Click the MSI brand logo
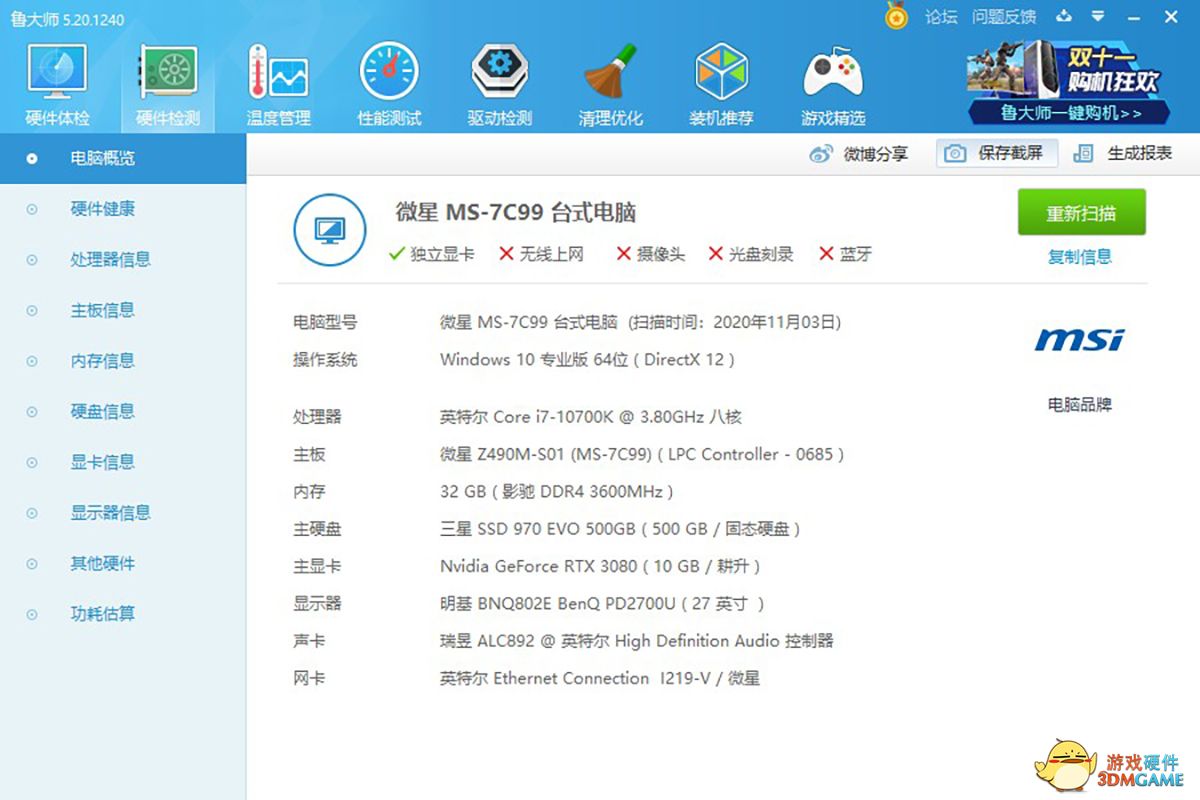The image size is (1200, 800). (x=1079, y=340)
